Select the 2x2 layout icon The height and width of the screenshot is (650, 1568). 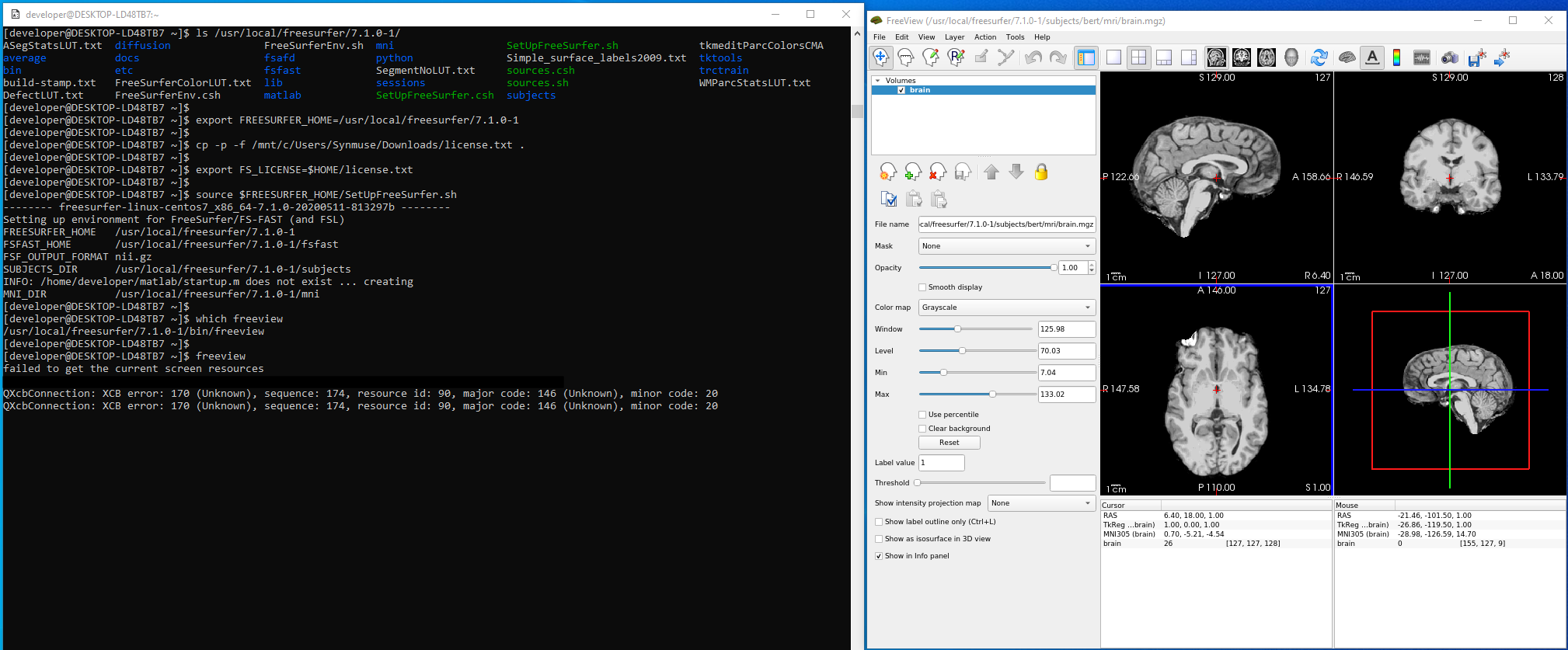click(1138, 57)
